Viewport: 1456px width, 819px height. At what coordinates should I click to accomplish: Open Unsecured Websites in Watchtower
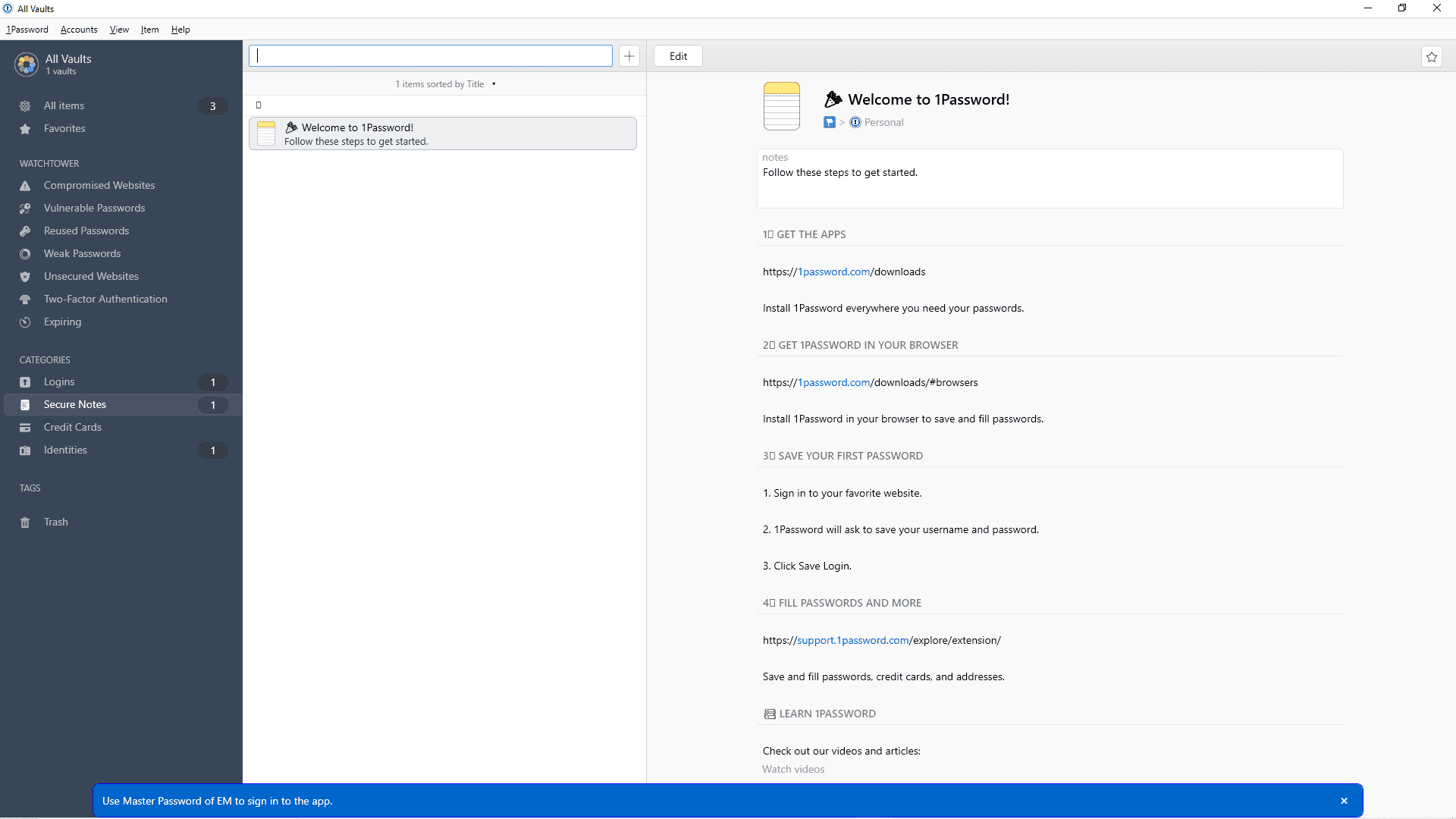(x=121, y=277)
